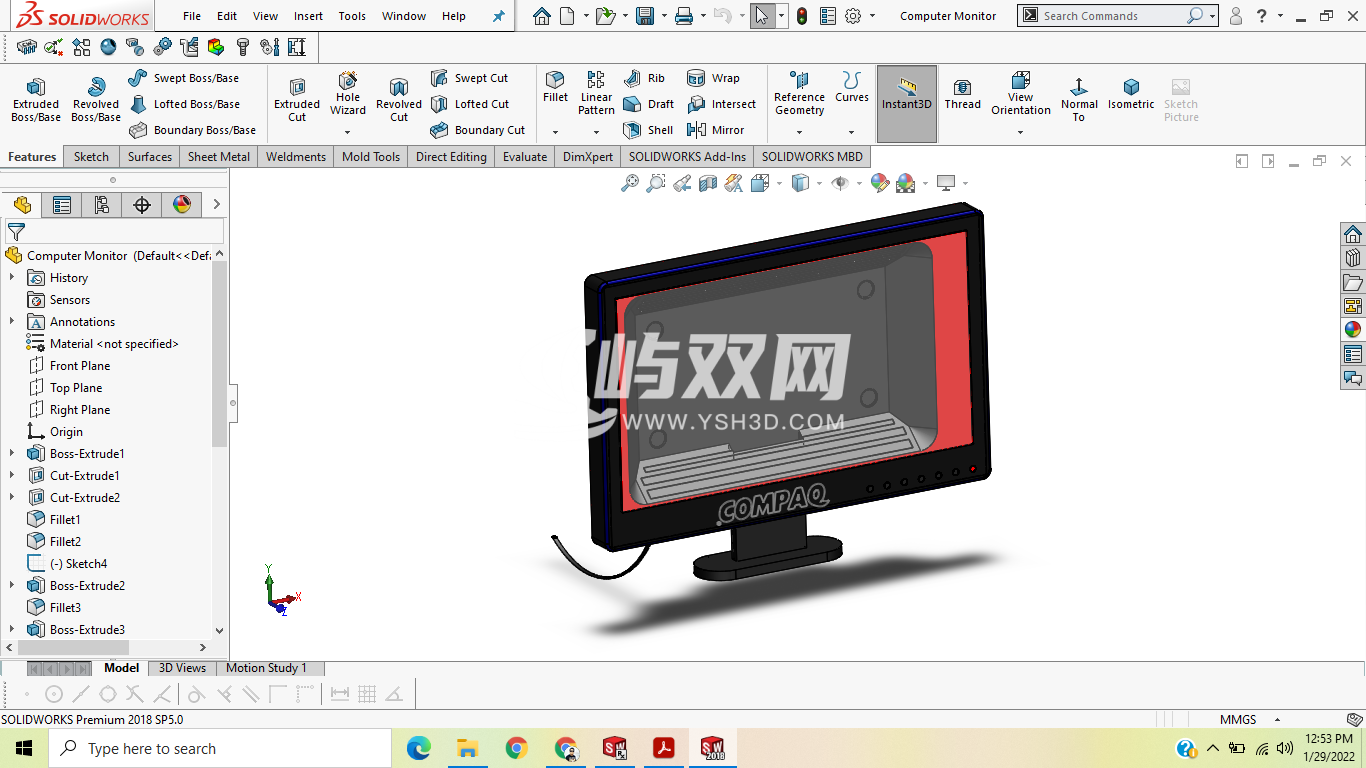Image resolution: width=1366 pixels, height=768 pixels.
Task: Open the Linear Pattern tool
Action: pyautogui.click(x=596, y=93)
